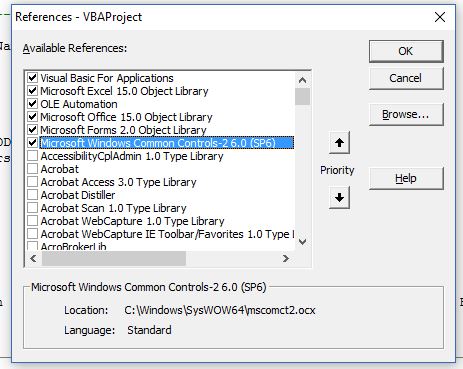This screenshot has width=463, height=369.
Task: Check Acrobat WebCapture IE Toolbar/Favorites box
Action: click(x=32, y=234)
